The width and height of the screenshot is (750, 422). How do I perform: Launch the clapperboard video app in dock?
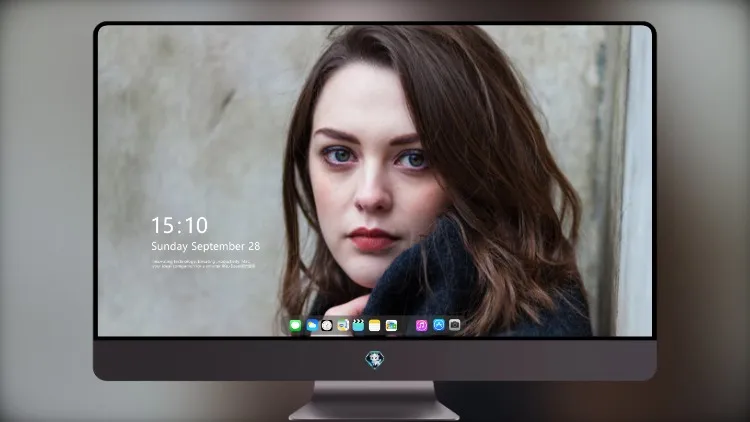coord(358,326)
